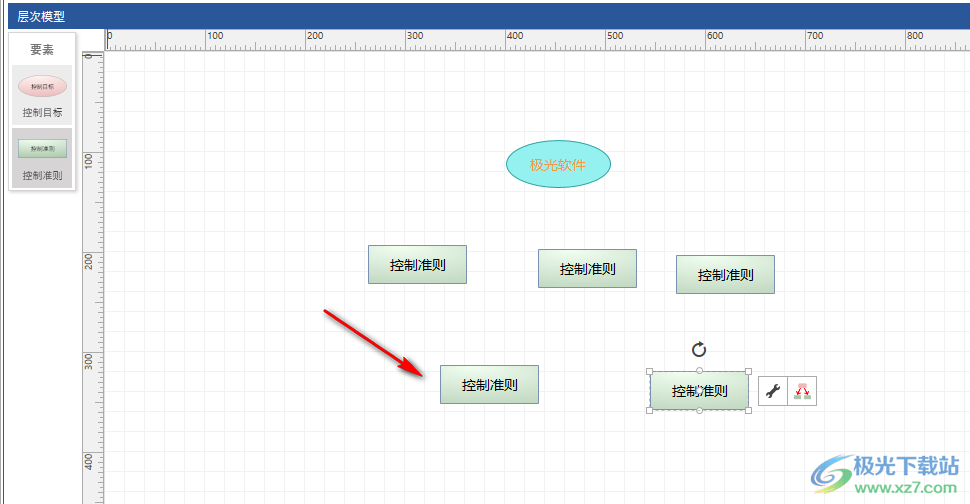Click the rotate handle above selected node
This screenshot has width=970, height=504.
pyautogui.click(x=699, y=349)
